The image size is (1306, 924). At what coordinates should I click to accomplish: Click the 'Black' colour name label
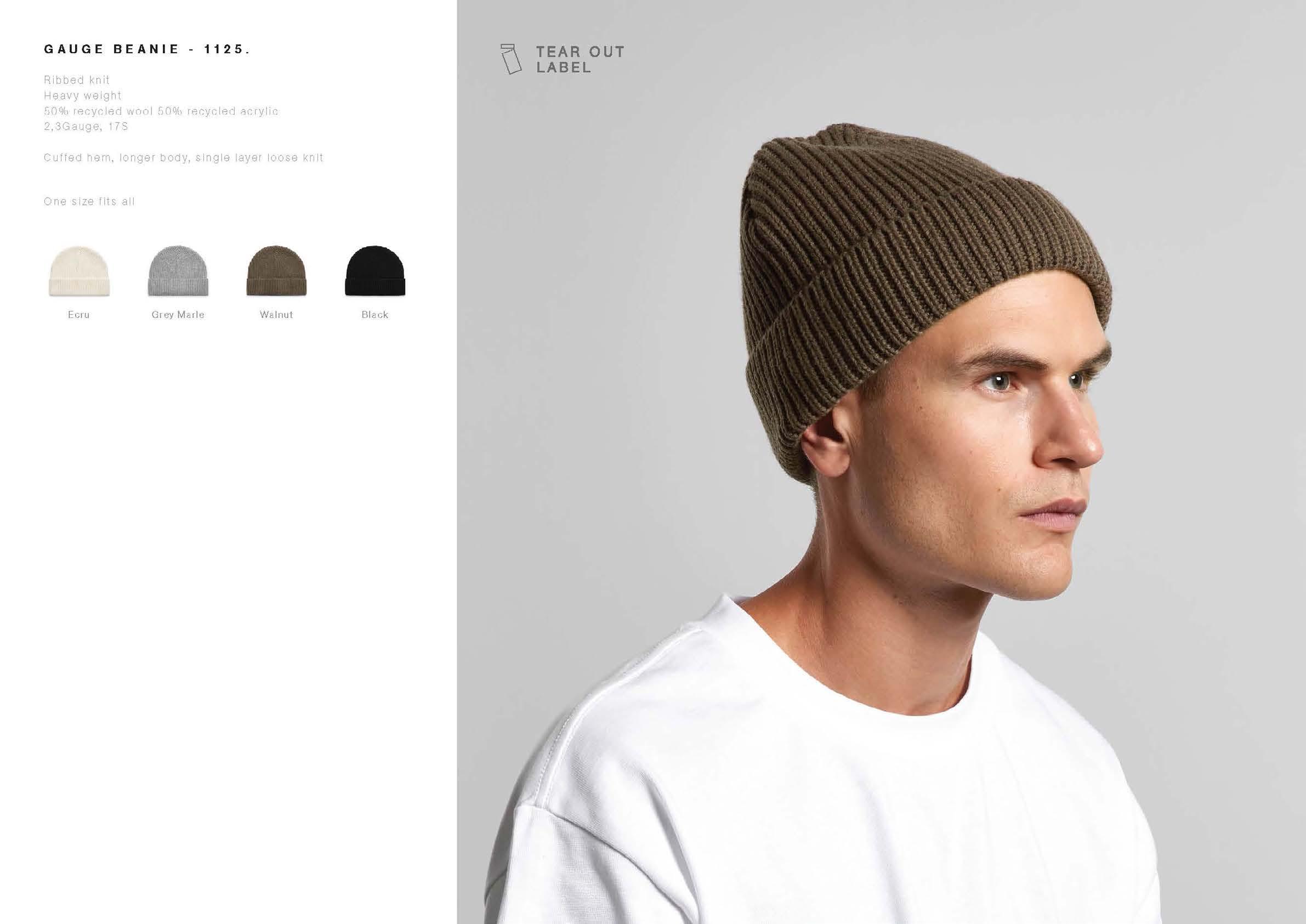pyautogui.click(x=375, y=315)
